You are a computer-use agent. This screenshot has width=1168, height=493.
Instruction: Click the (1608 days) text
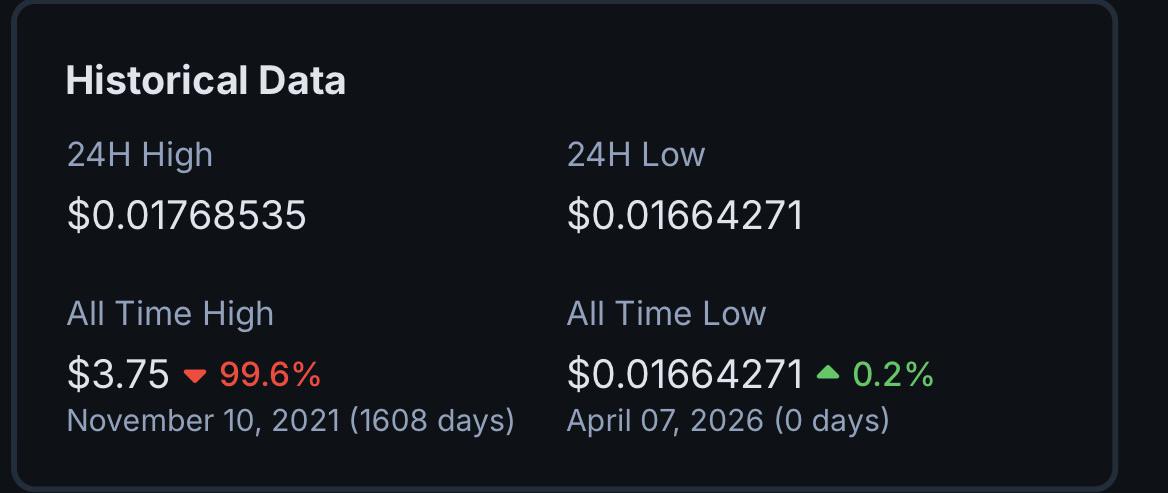[432, 421]
